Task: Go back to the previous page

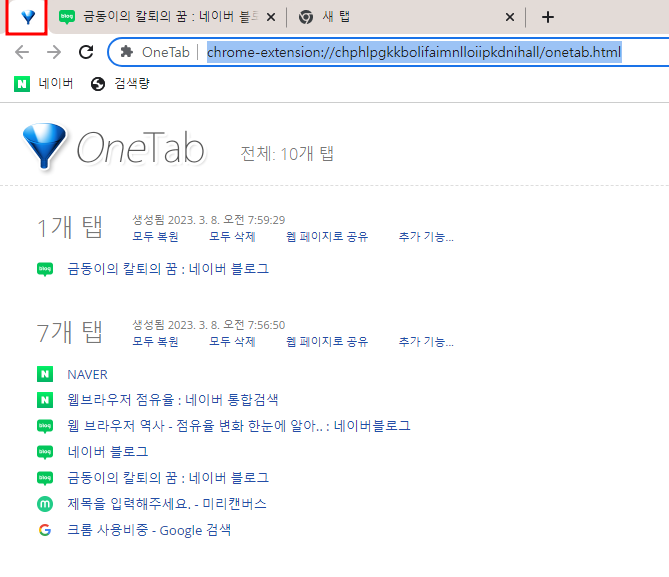Action: pos(22,52)
